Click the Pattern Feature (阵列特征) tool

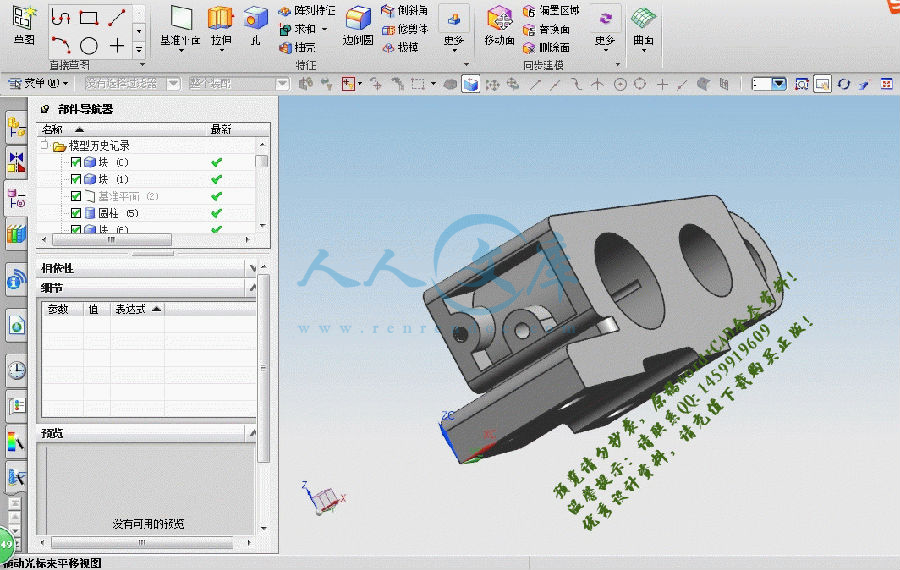pos(307,10)
